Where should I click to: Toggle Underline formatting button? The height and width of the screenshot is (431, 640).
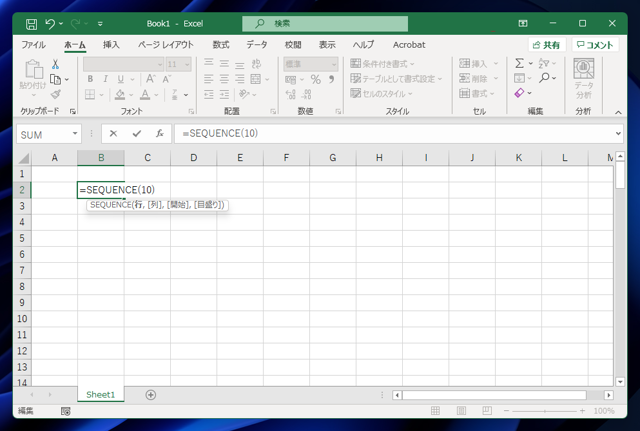(120, 79)
